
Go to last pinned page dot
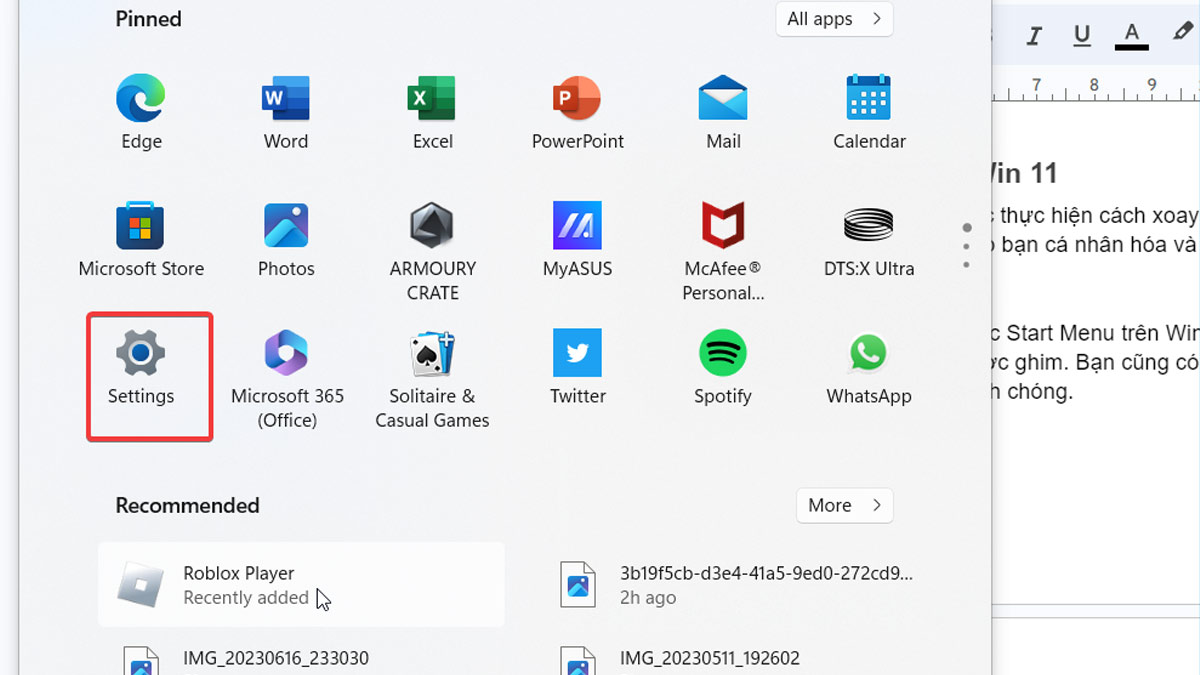[966, 265]
